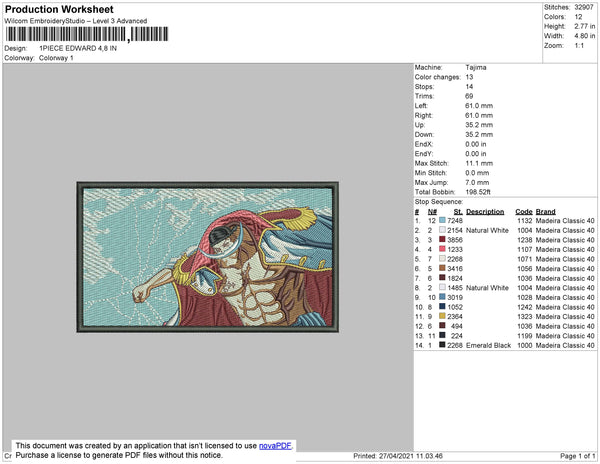Click the 'St.' column header
This screenshot has height=464, width=600.
click(458, 212)
